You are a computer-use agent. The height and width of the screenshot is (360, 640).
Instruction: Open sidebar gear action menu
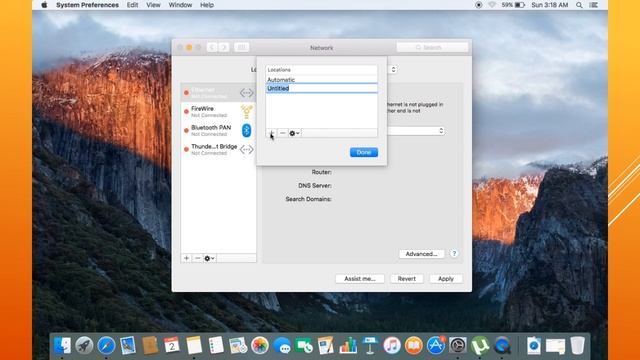209,258
